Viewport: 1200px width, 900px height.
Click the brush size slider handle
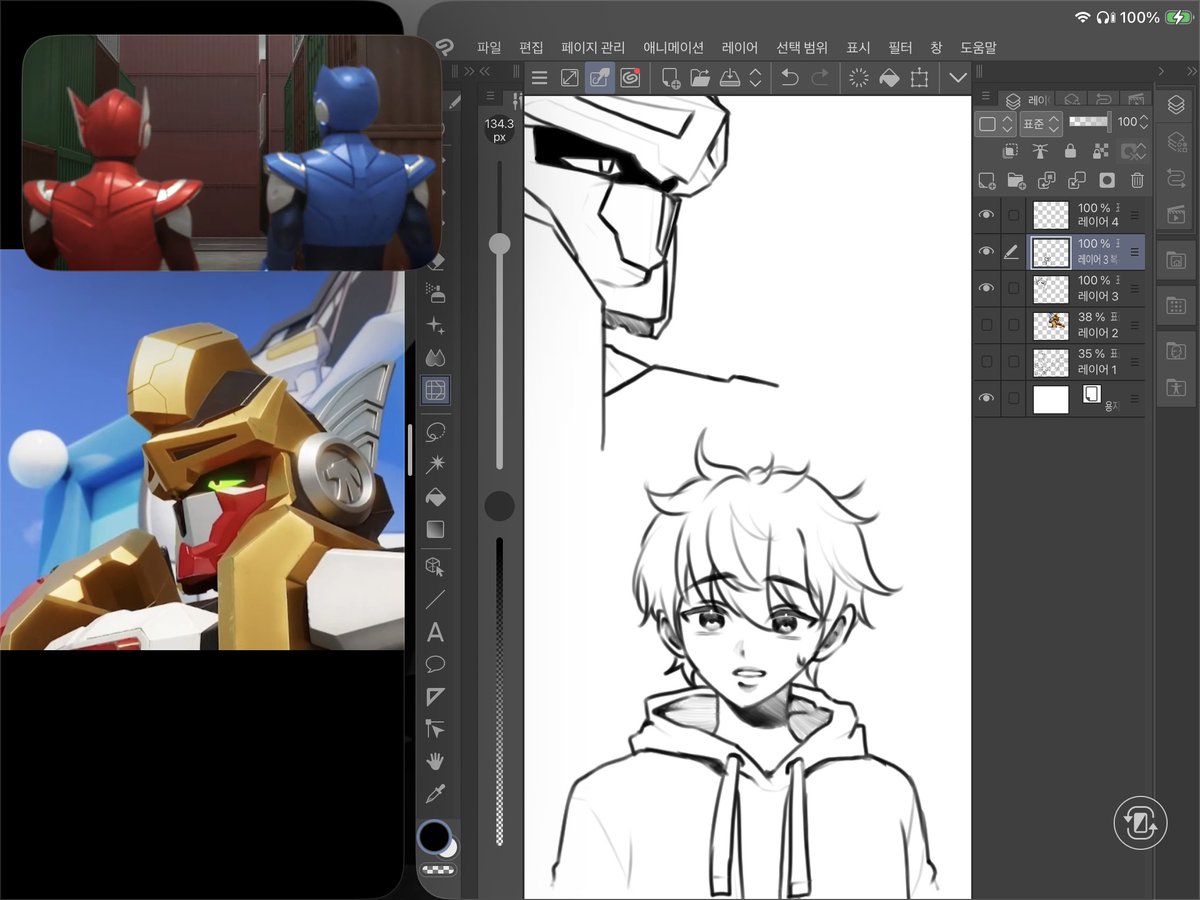pyautogui.click(x=499, y=244)
